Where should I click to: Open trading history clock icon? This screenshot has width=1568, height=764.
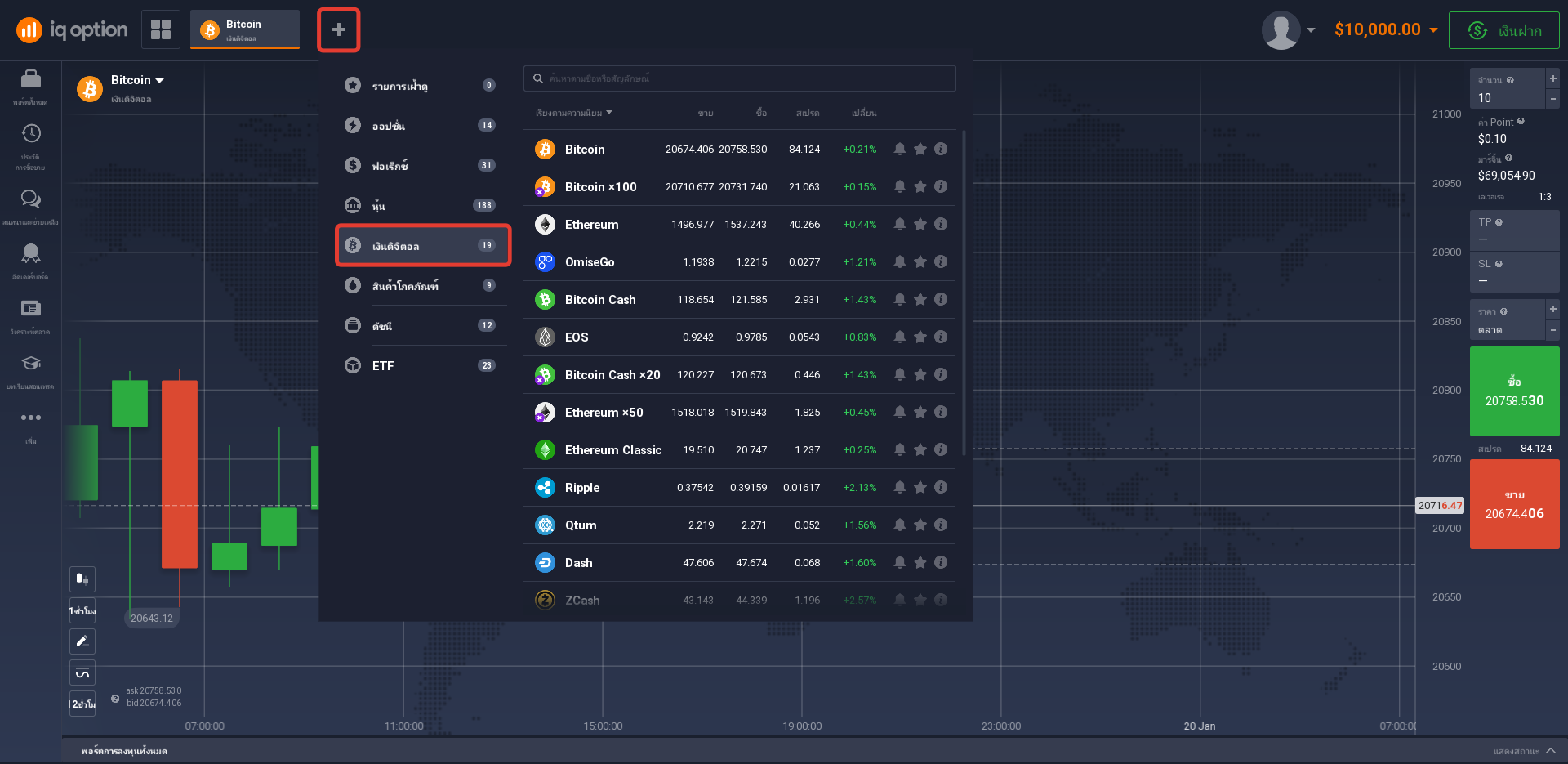click(x=31, y=133)
